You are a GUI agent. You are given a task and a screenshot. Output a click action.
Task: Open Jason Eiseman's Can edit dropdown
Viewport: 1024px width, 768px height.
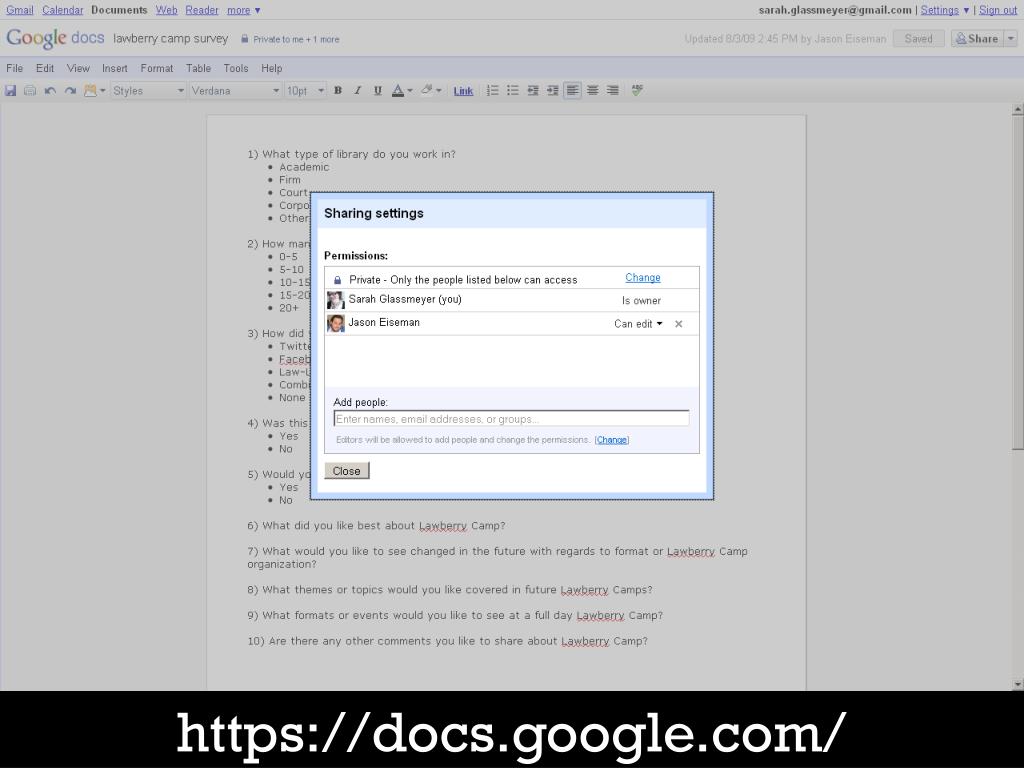click(638, 324)
